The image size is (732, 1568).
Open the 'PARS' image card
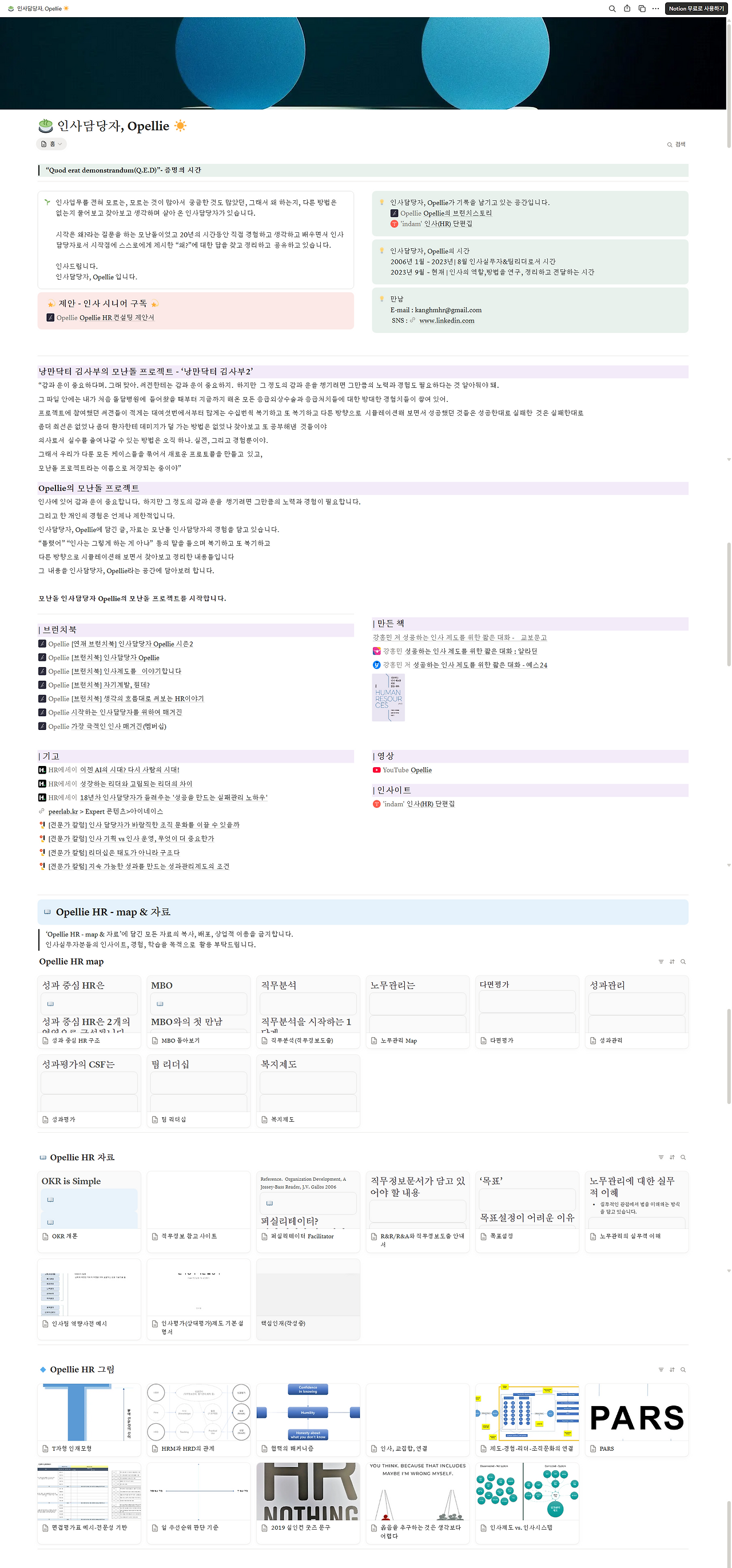[636, 1419]
